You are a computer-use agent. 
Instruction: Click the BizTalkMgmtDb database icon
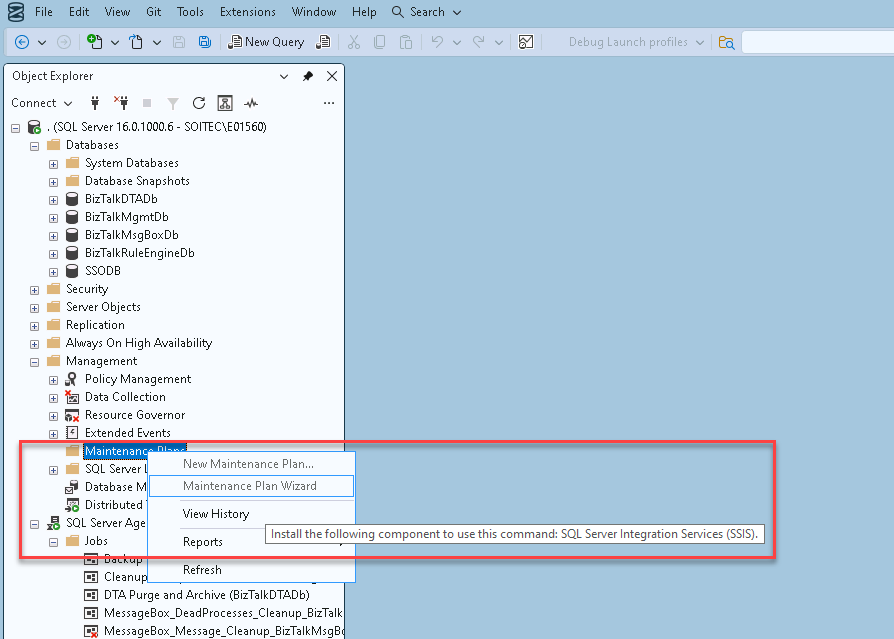click(x=72, y=217)
